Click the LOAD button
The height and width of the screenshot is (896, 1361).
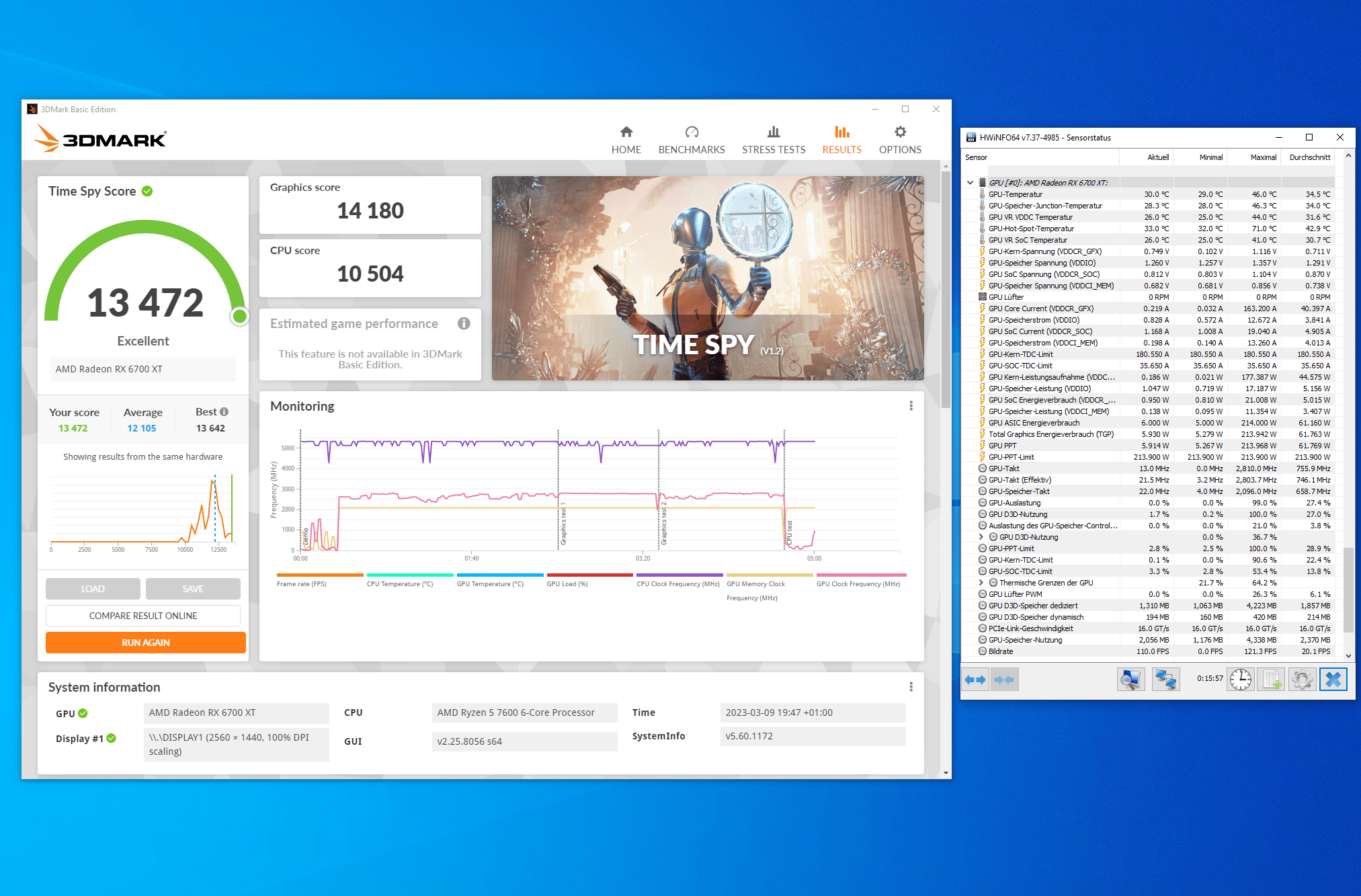click(x=93, y=589)
